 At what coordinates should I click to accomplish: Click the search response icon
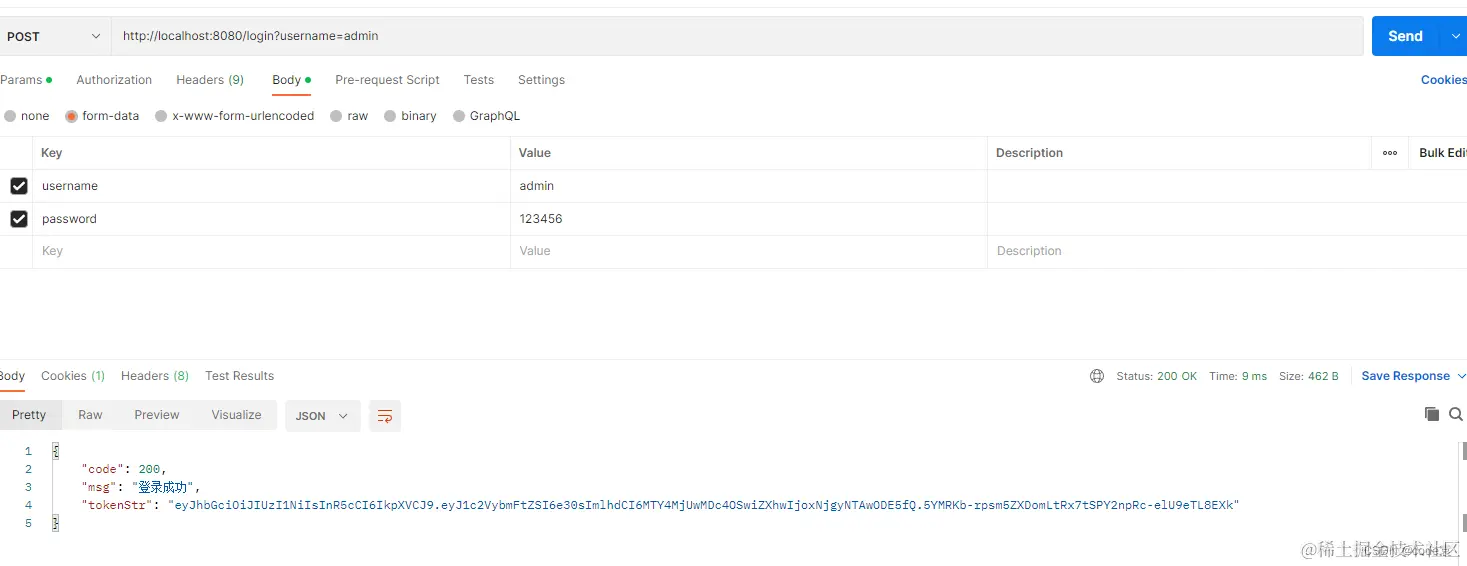click(1456, 414)
